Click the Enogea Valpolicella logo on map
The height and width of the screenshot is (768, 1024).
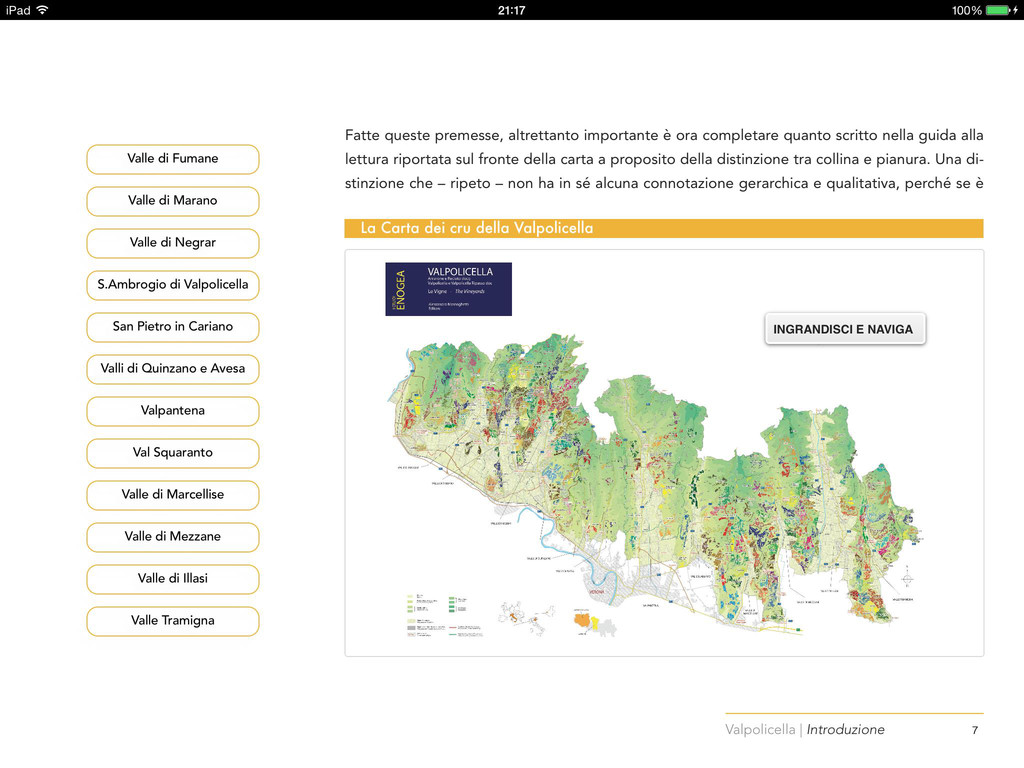pyautogui.click(x=448, y=289)
